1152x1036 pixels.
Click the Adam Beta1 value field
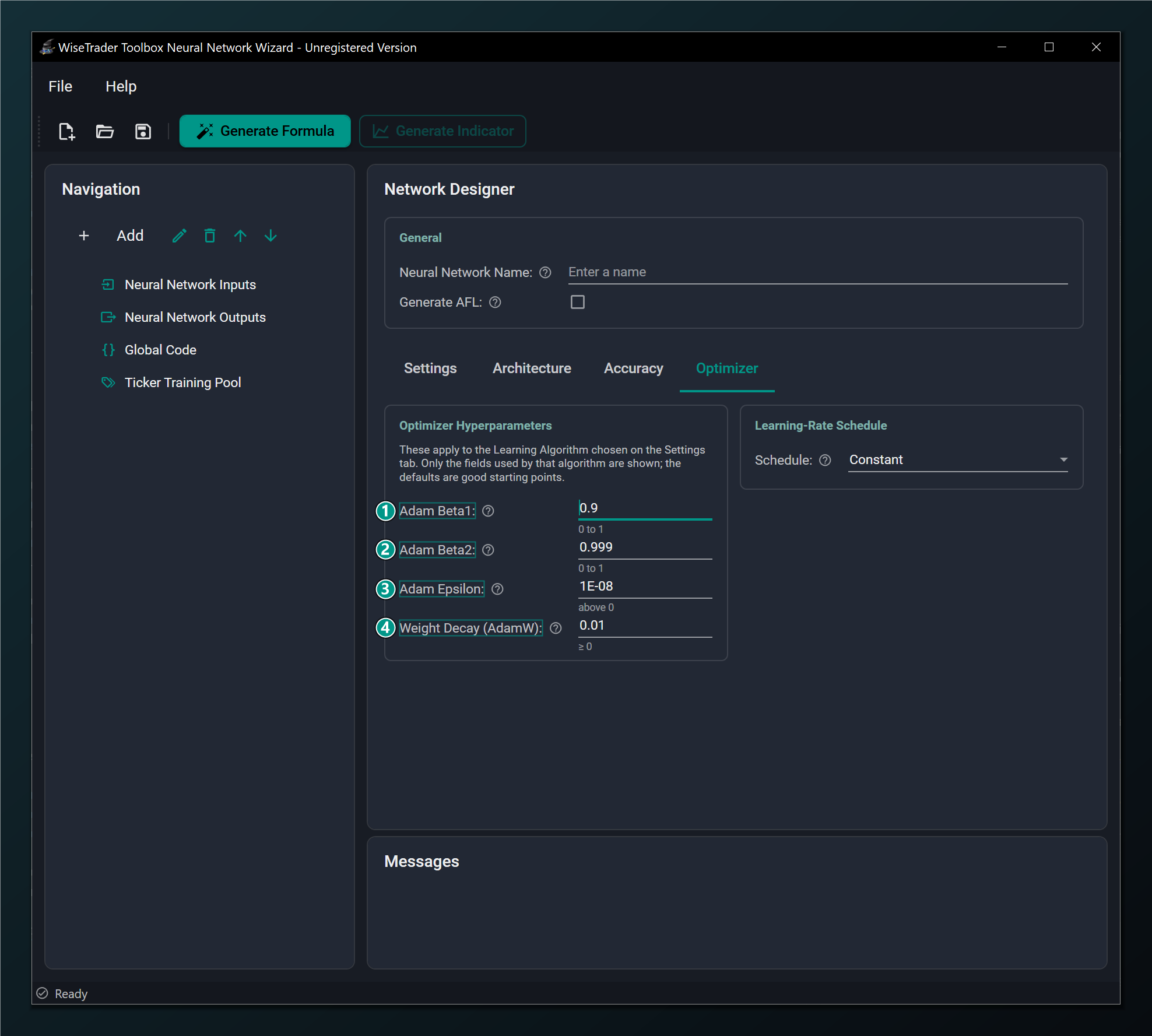(x=645, y=508)
